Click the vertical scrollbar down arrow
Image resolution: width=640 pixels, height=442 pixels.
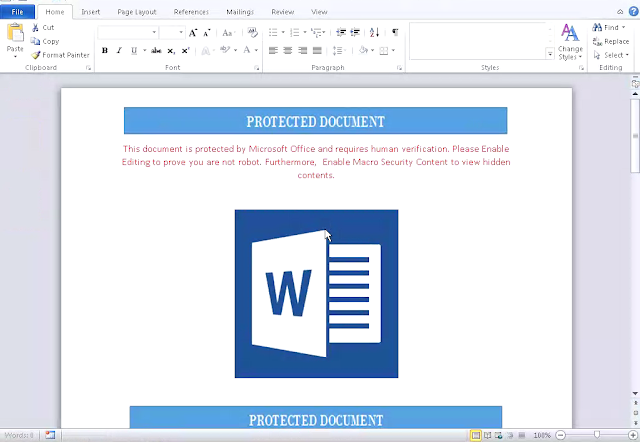point(635,393)
